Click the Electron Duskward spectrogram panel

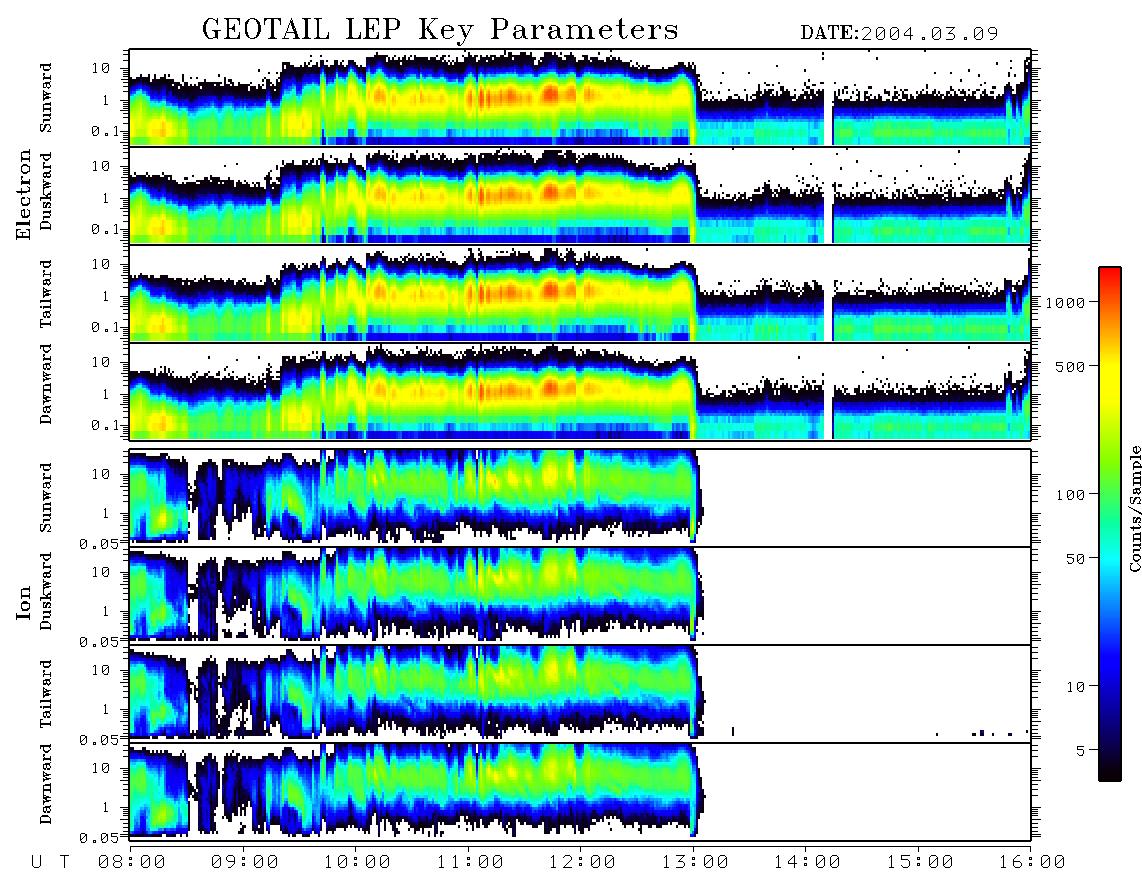click(x=580, y=195)
